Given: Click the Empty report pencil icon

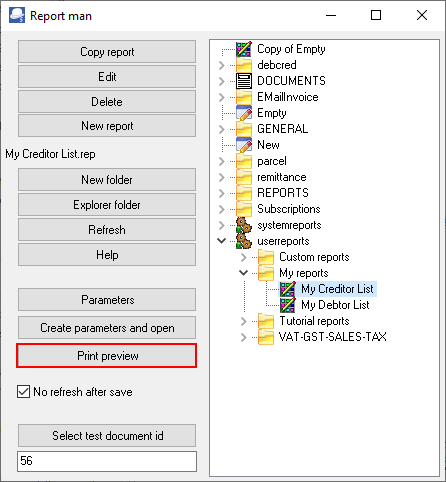Looking at the screenshot, I should 244,113.
